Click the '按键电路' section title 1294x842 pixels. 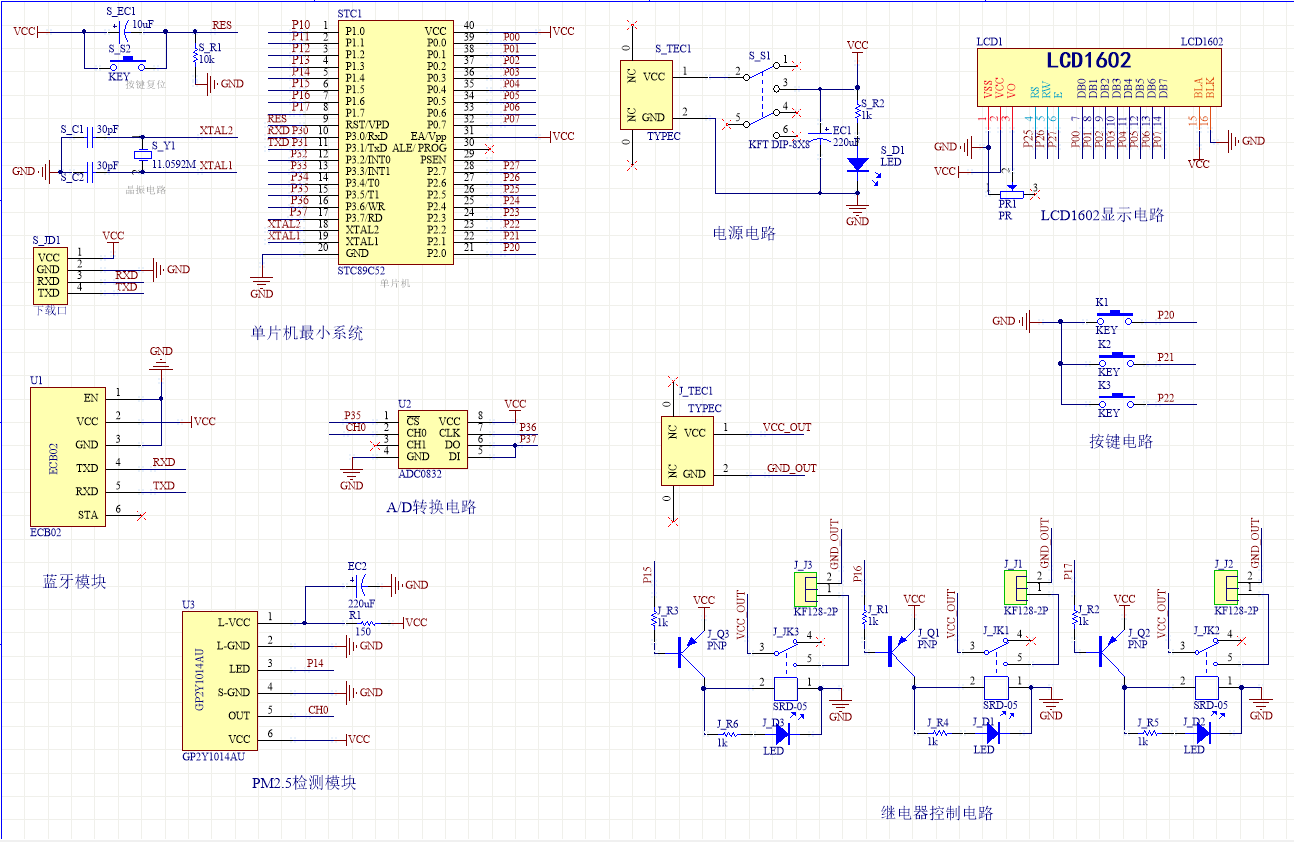click(1121, 441)
